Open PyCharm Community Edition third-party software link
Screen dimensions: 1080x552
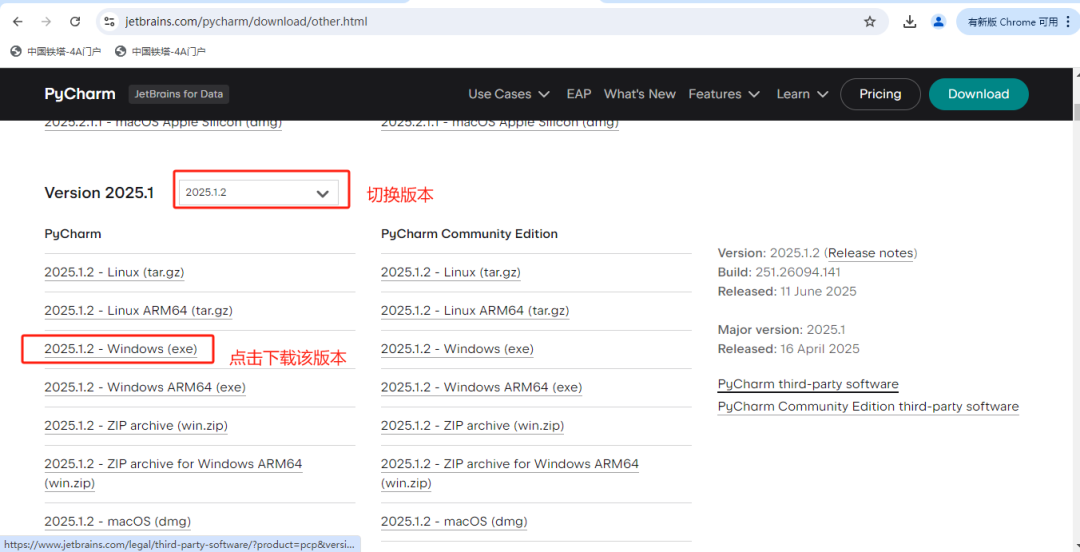[868, 407]
